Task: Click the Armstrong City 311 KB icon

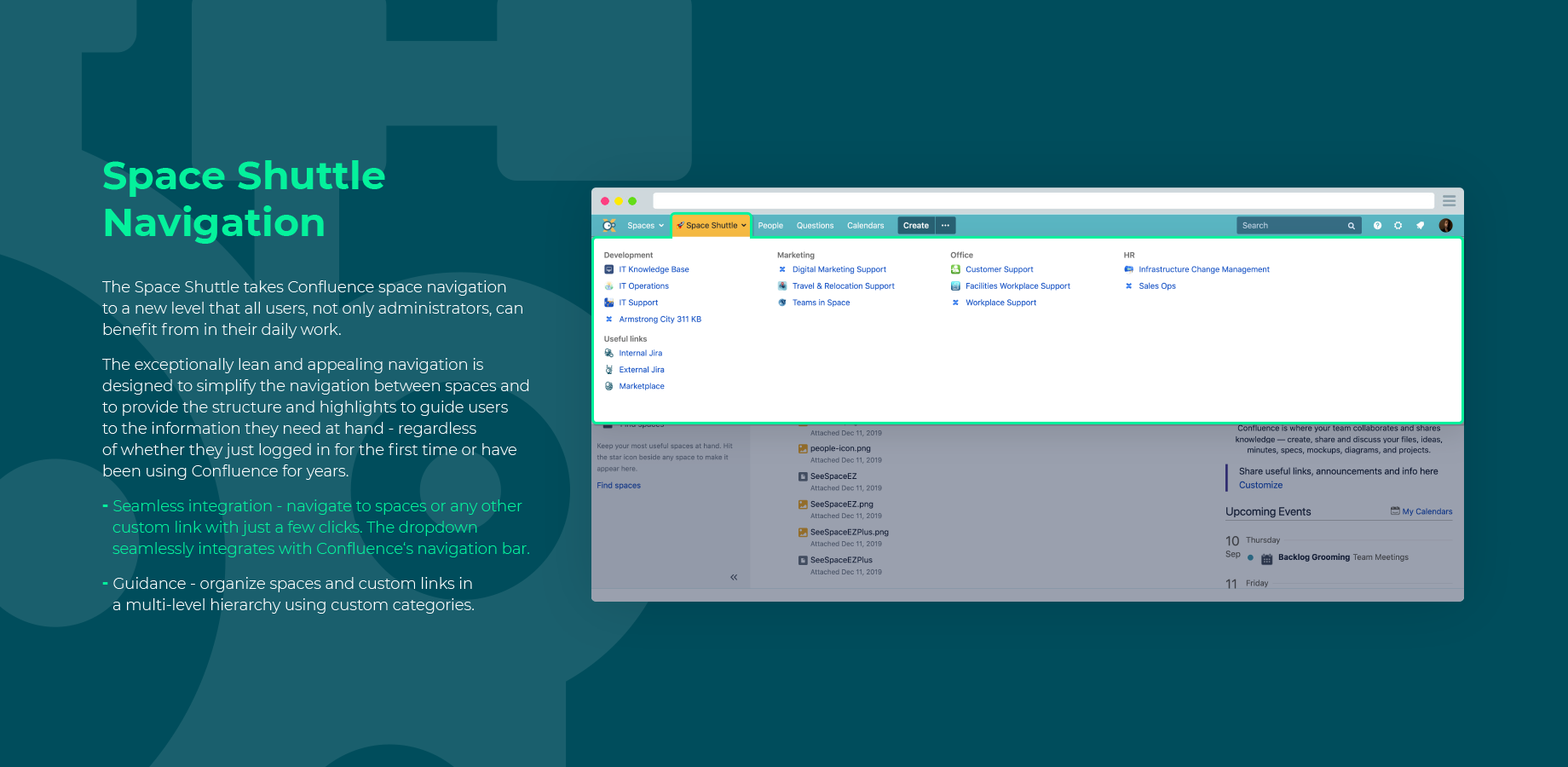Action: click(x=609, y=320)
